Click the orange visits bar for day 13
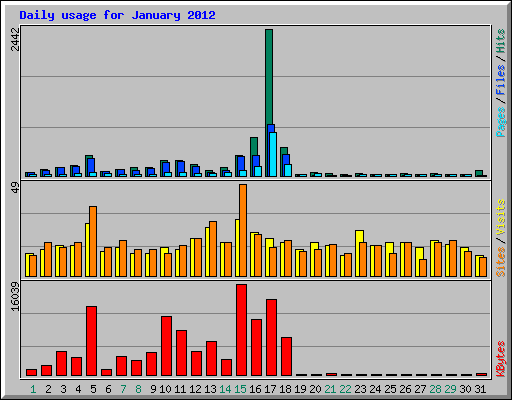This screenshot has width=512, height=400. [x=213, y=249]
